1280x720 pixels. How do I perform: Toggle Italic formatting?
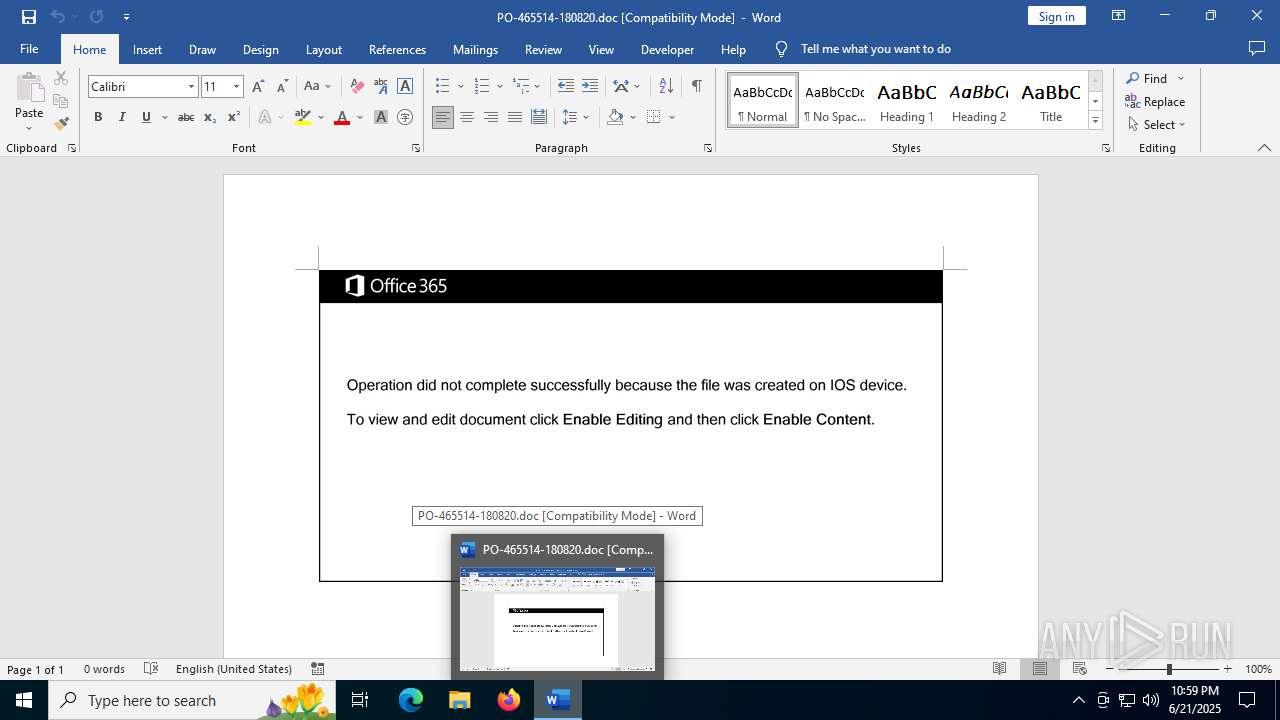[x=122, y=117]
